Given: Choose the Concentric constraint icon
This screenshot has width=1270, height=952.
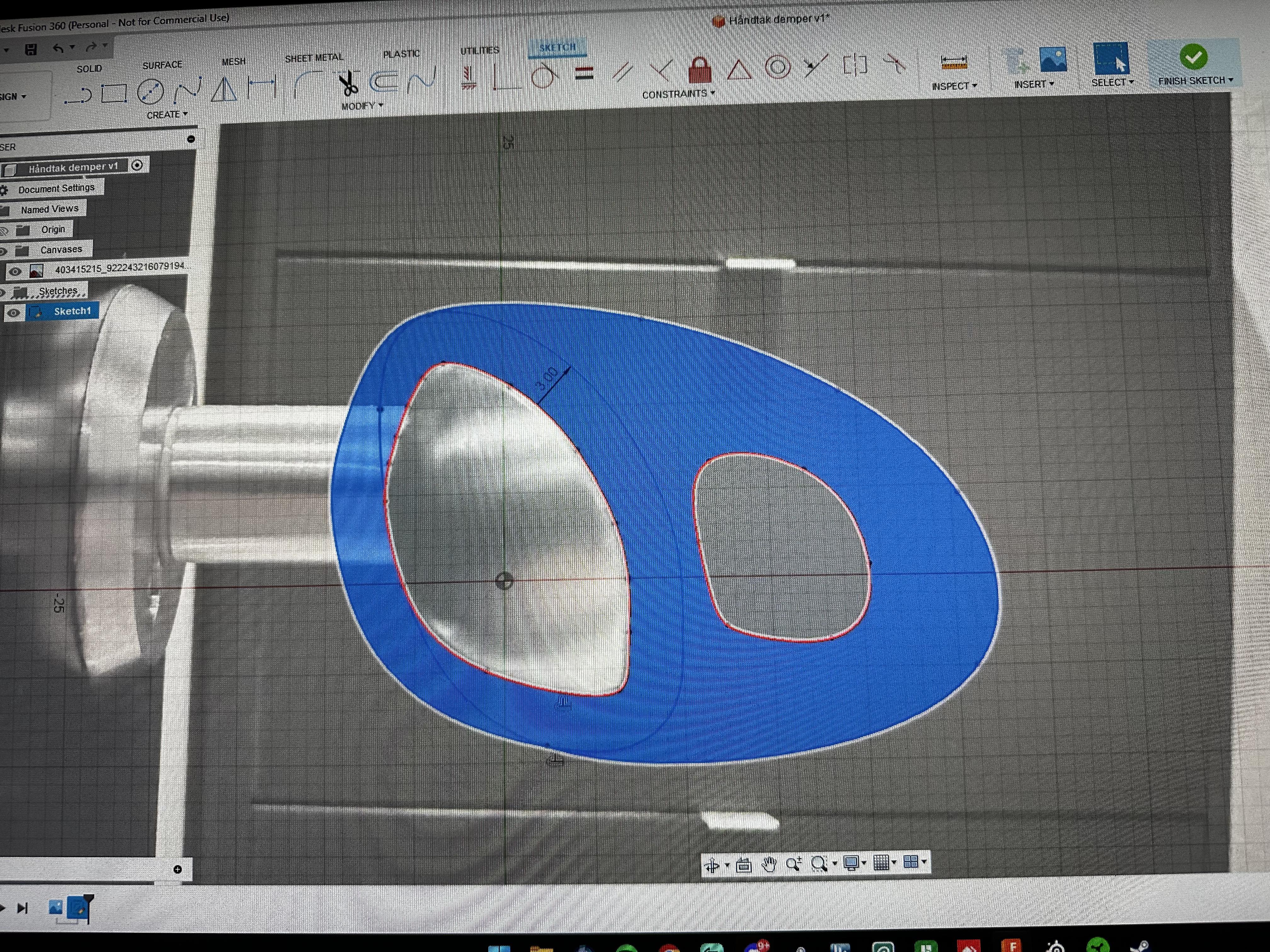Looking at the screenshot, I should [x=777, y=67].
